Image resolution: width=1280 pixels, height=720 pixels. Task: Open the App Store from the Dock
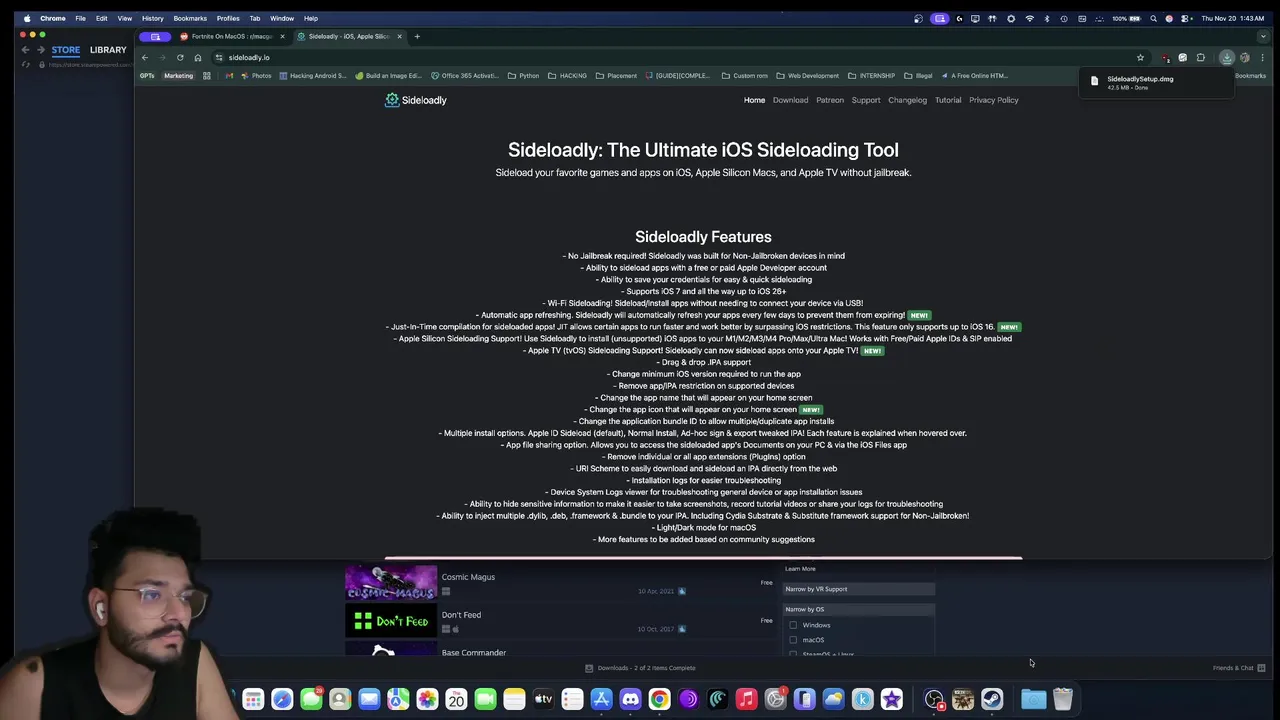tap(601, 700)
